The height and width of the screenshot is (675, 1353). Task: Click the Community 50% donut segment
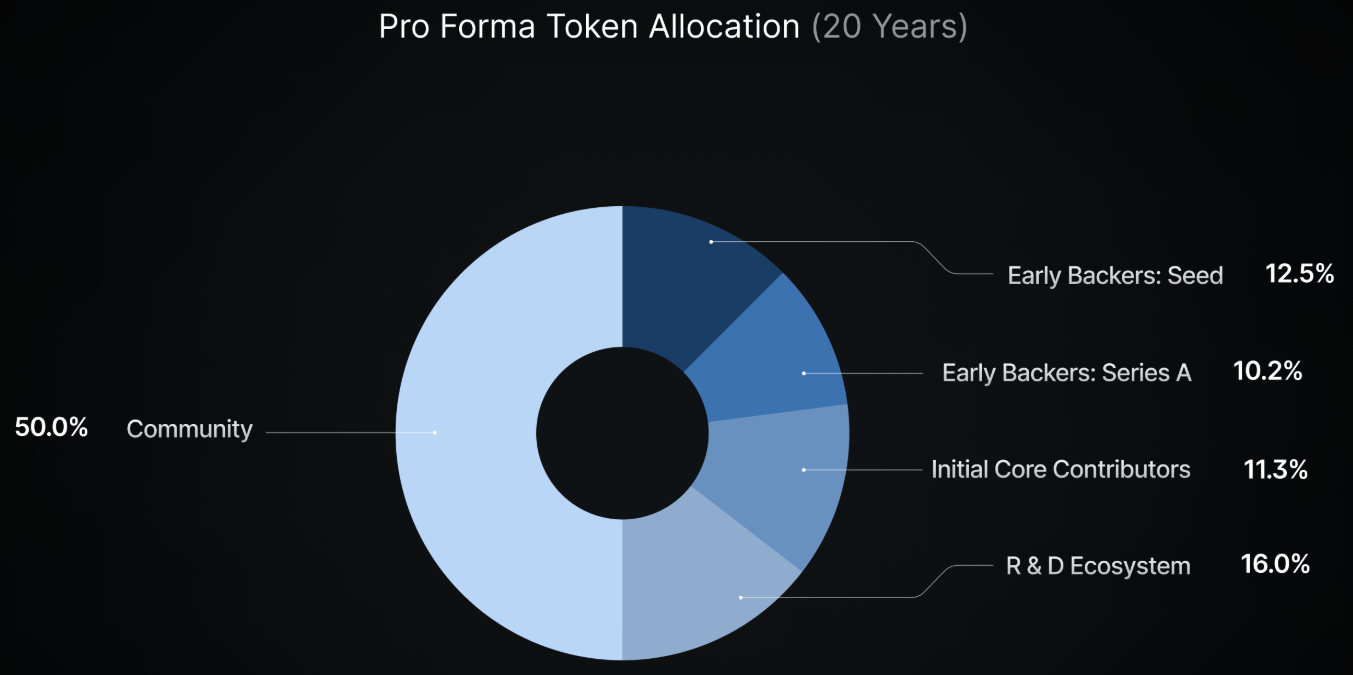[x=470, y=433]
